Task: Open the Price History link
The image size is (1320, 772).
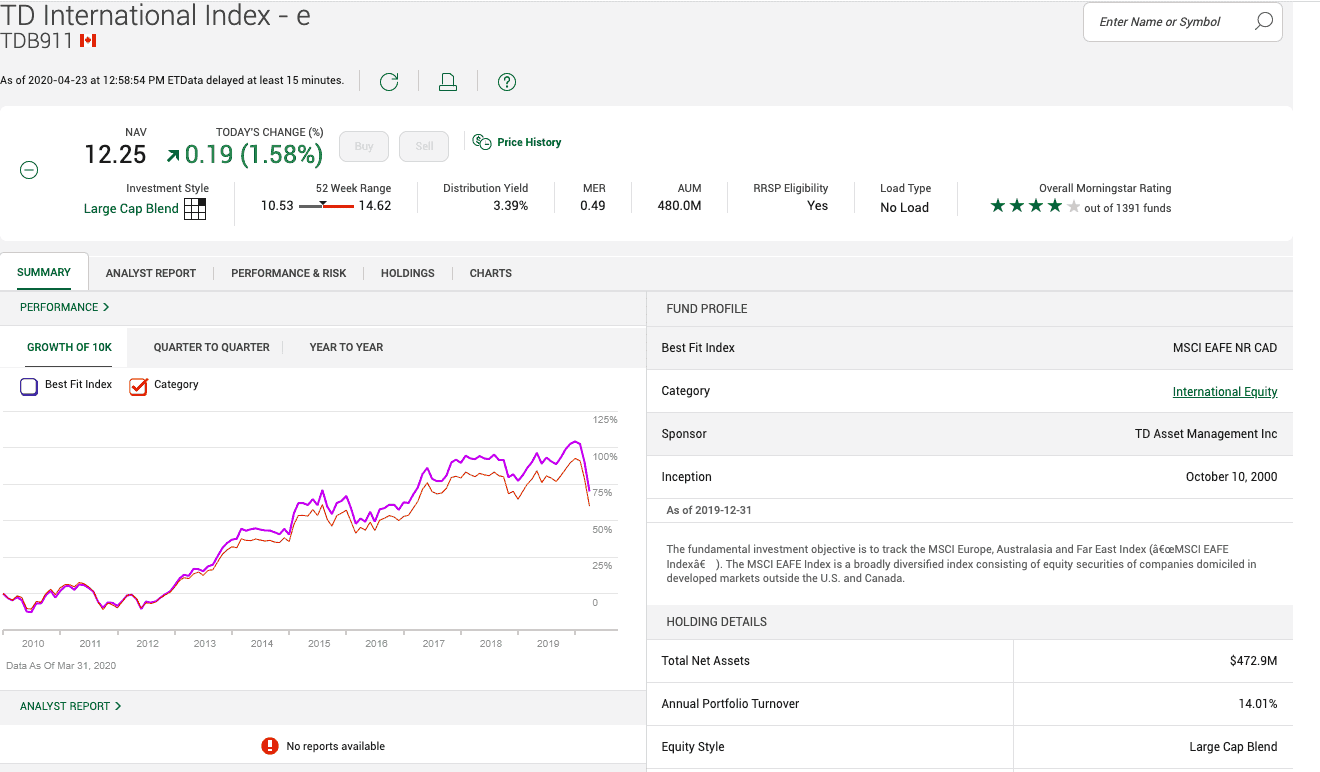Action: pos(529,142)
